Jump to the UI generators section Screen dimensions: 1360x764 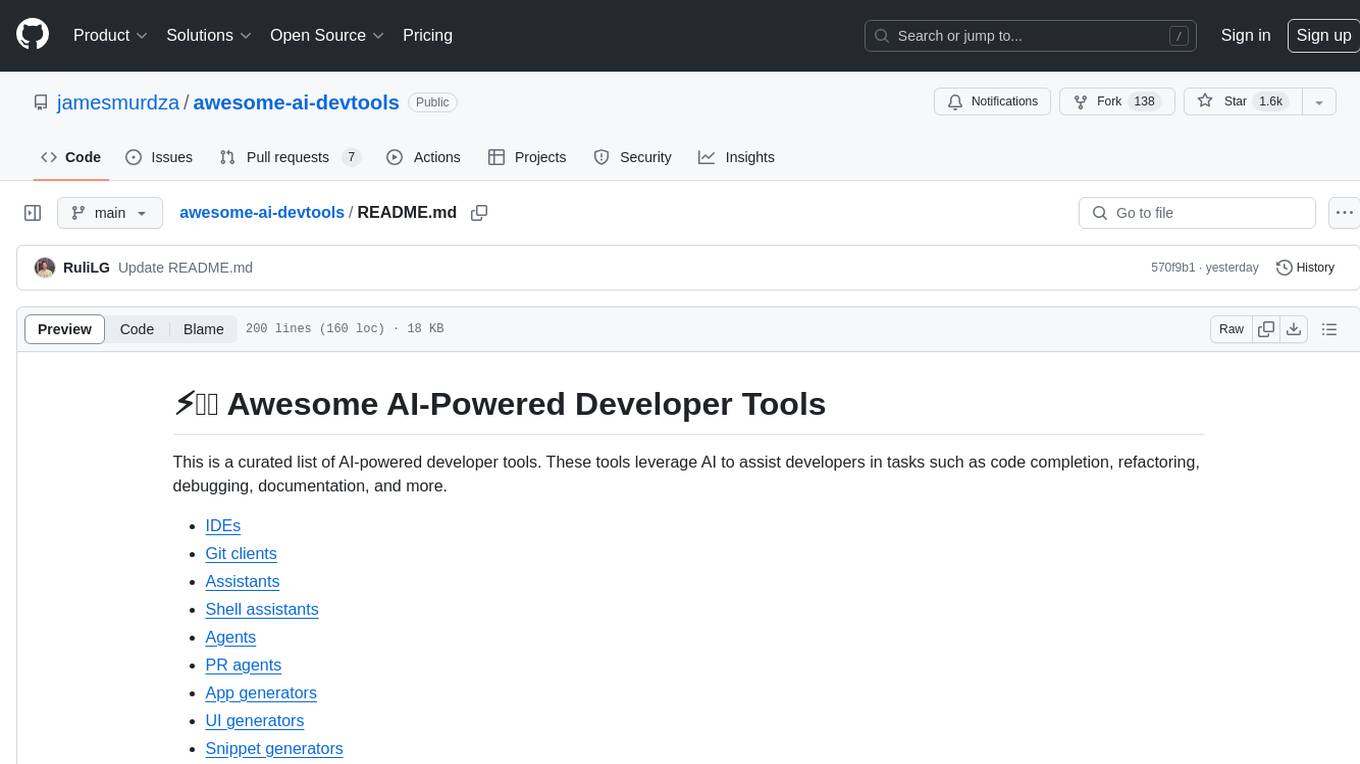(x=254, y=721)
